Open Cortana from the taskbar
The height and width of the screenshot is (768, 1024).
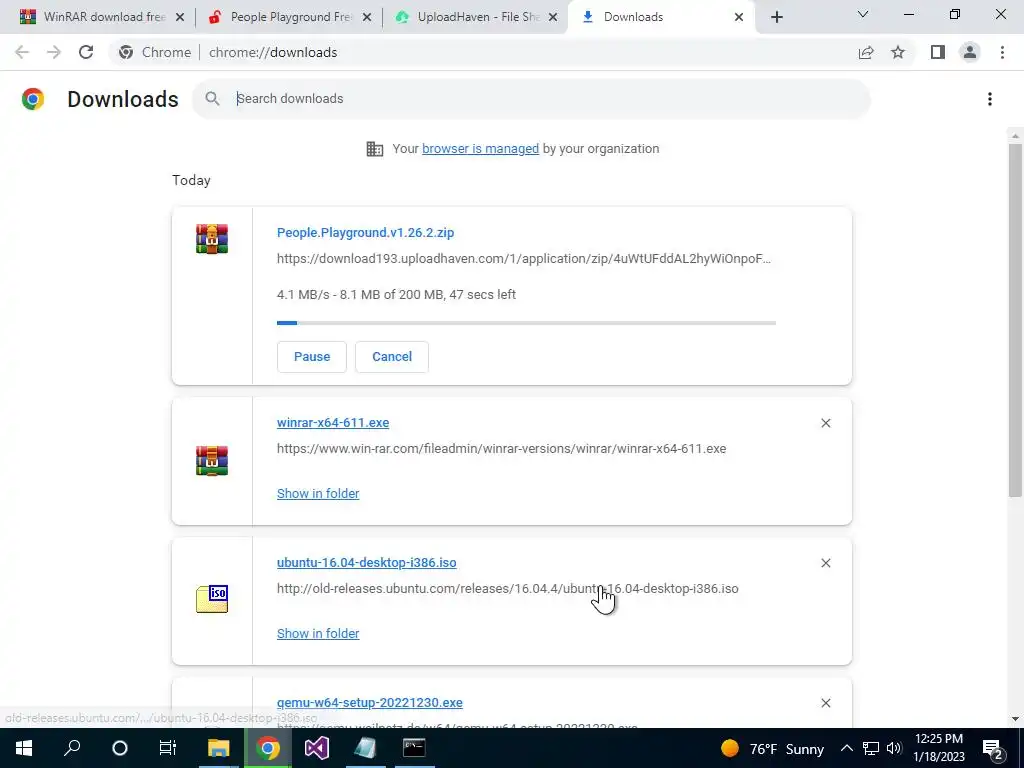[120, 748]
